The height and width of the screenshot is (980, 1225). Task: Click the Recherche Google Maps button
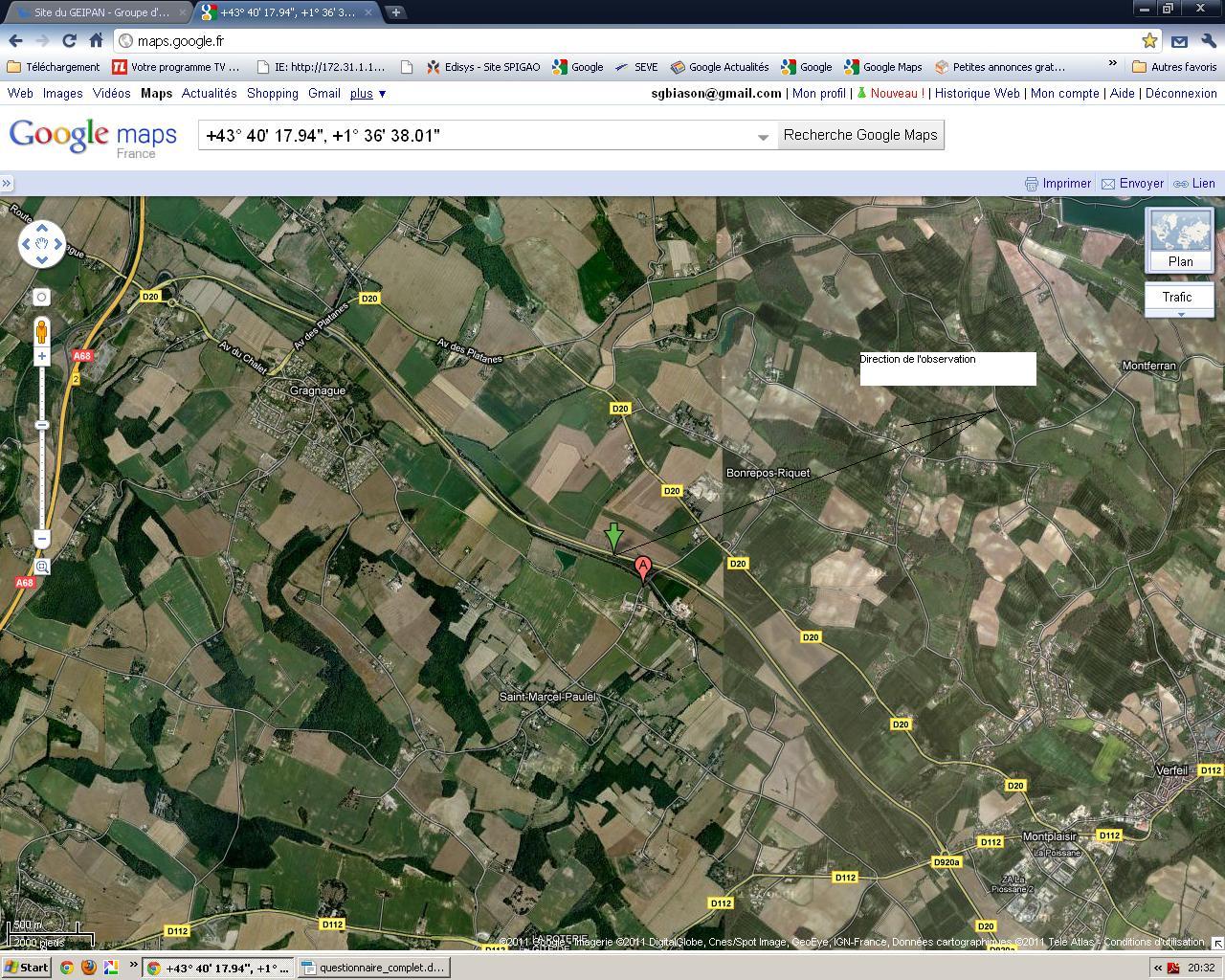(860, 135)
